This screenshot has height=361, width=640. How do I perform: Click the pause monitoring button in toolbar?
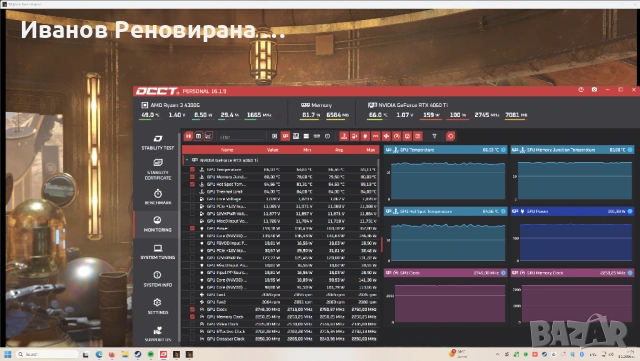[188, 136]
